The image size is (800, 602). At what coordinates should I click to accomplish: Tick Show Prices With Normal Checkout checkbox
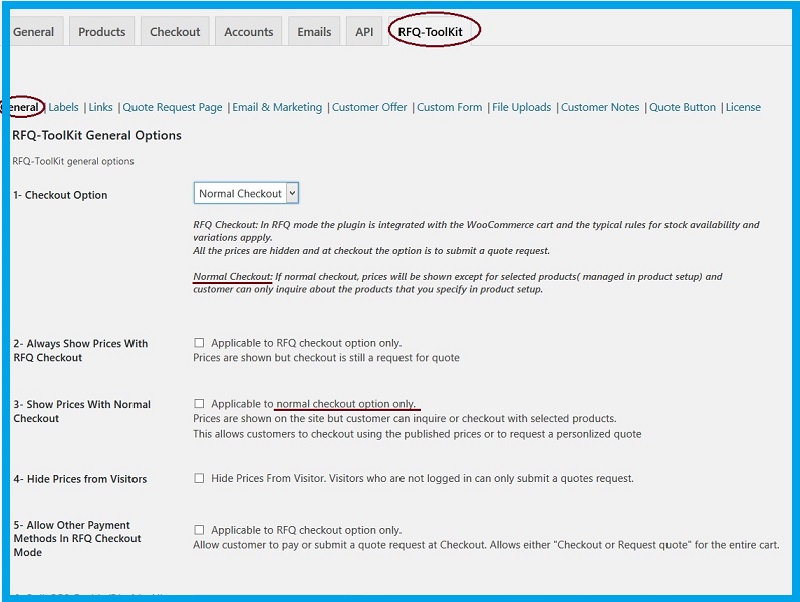tap(199, 404)
